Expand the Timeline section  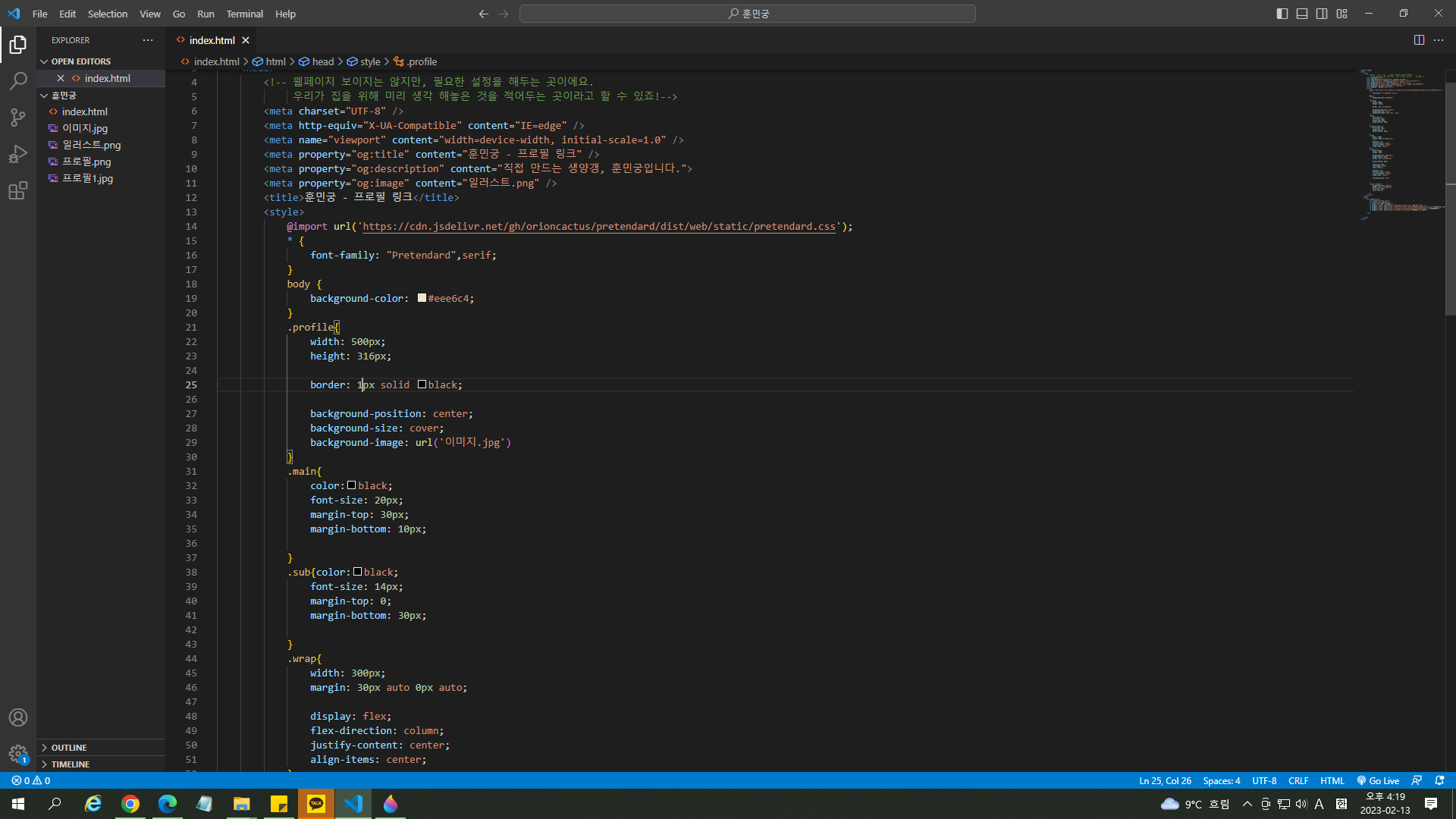101,764
